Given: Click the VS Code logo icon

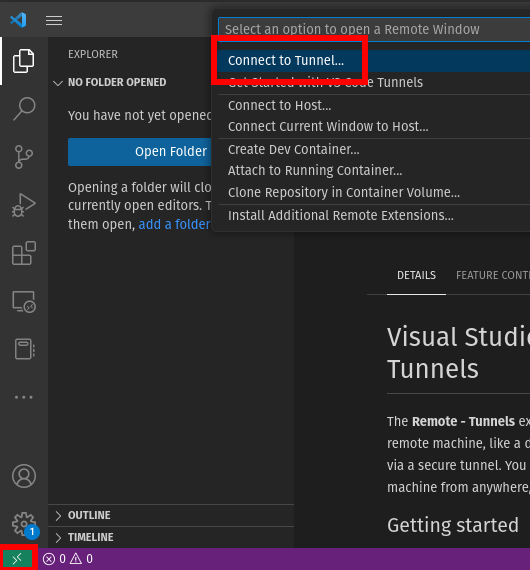Looking at the screenshot, I should [x=19, y=20].
